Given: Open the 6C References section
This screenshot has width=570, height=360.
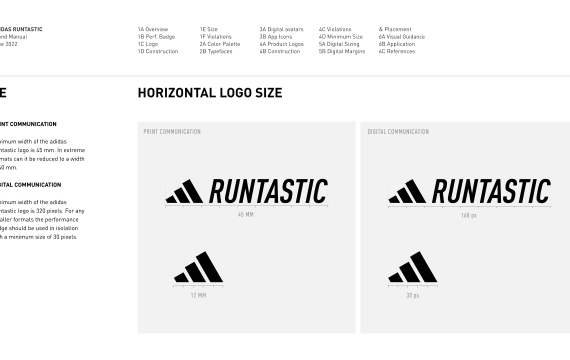Looking at the screenshot, I should [x=397, y=51].
